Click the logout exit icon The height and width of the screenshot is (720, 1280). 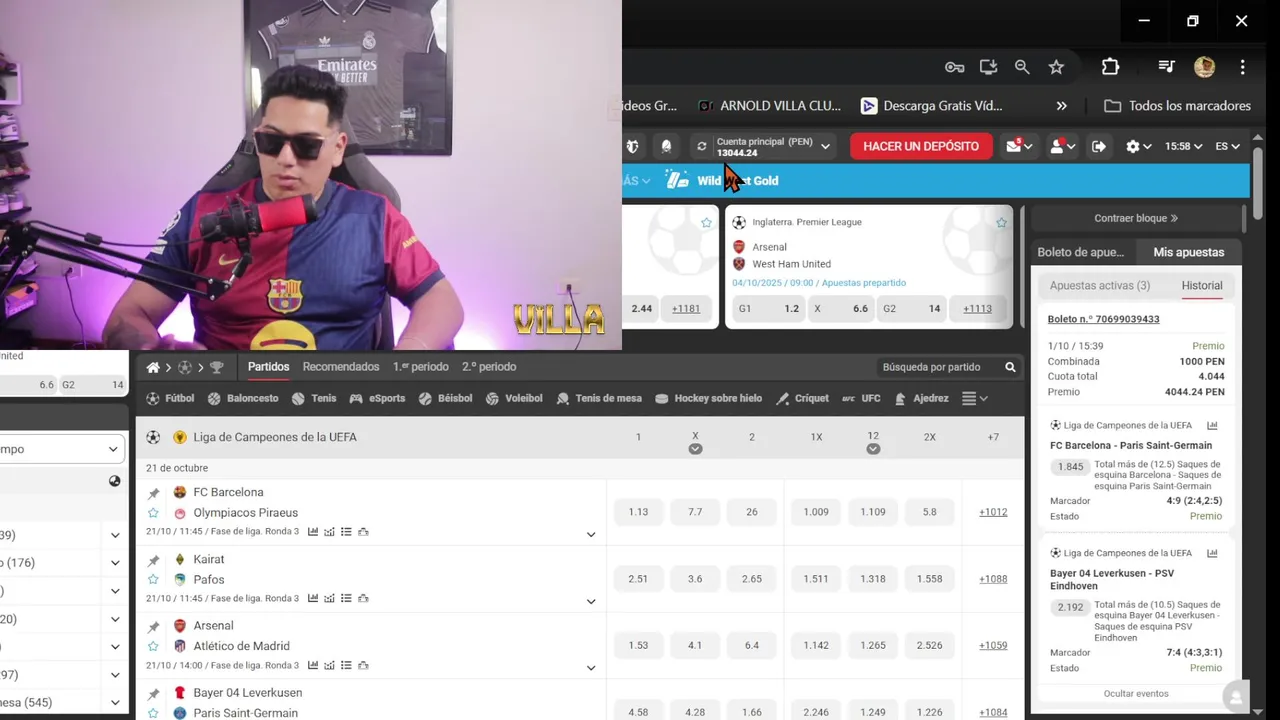pos(1099,146)
